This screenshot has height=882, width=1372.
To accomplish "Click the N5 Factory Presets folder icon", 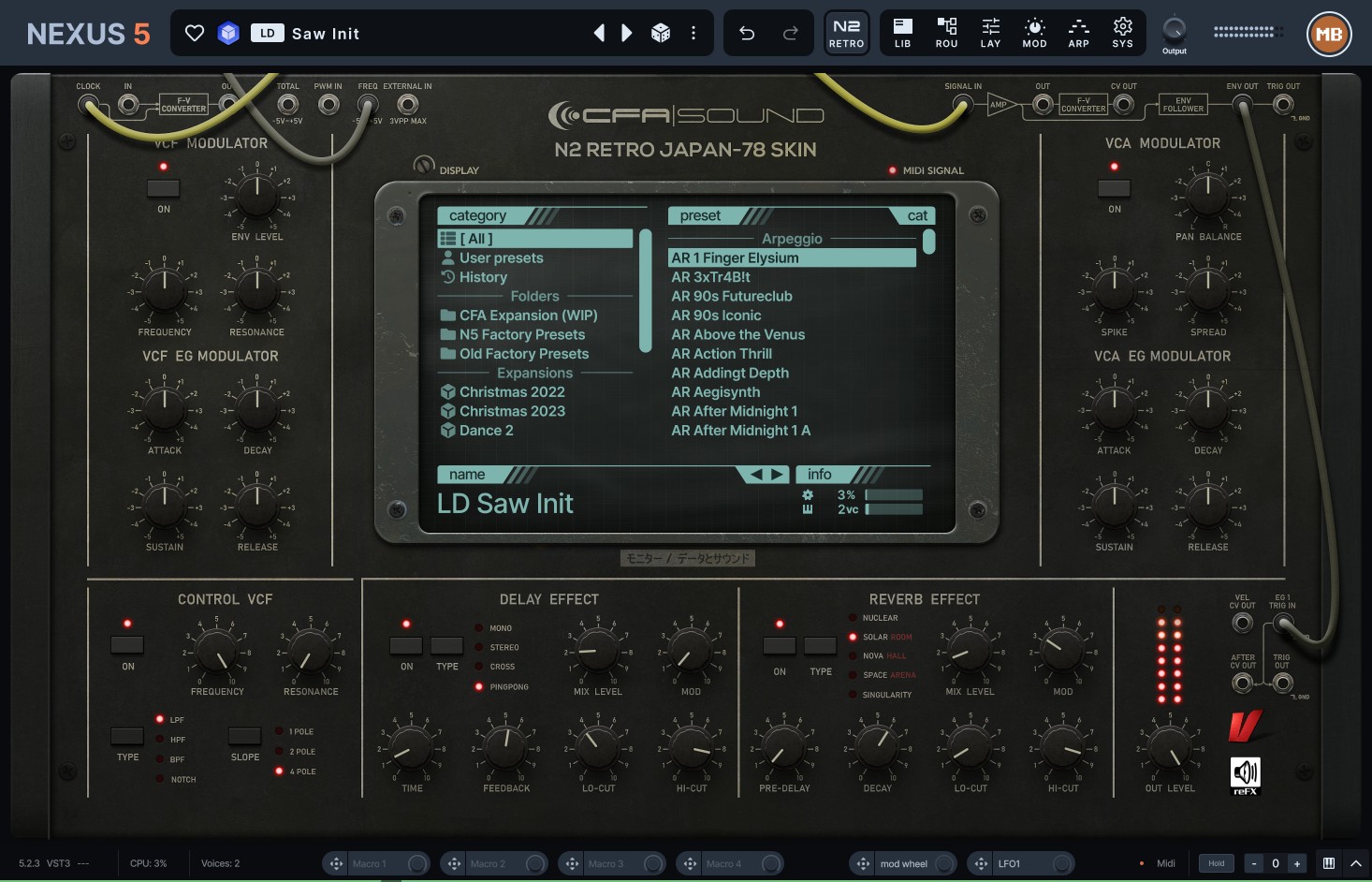I will coord(448,334).
